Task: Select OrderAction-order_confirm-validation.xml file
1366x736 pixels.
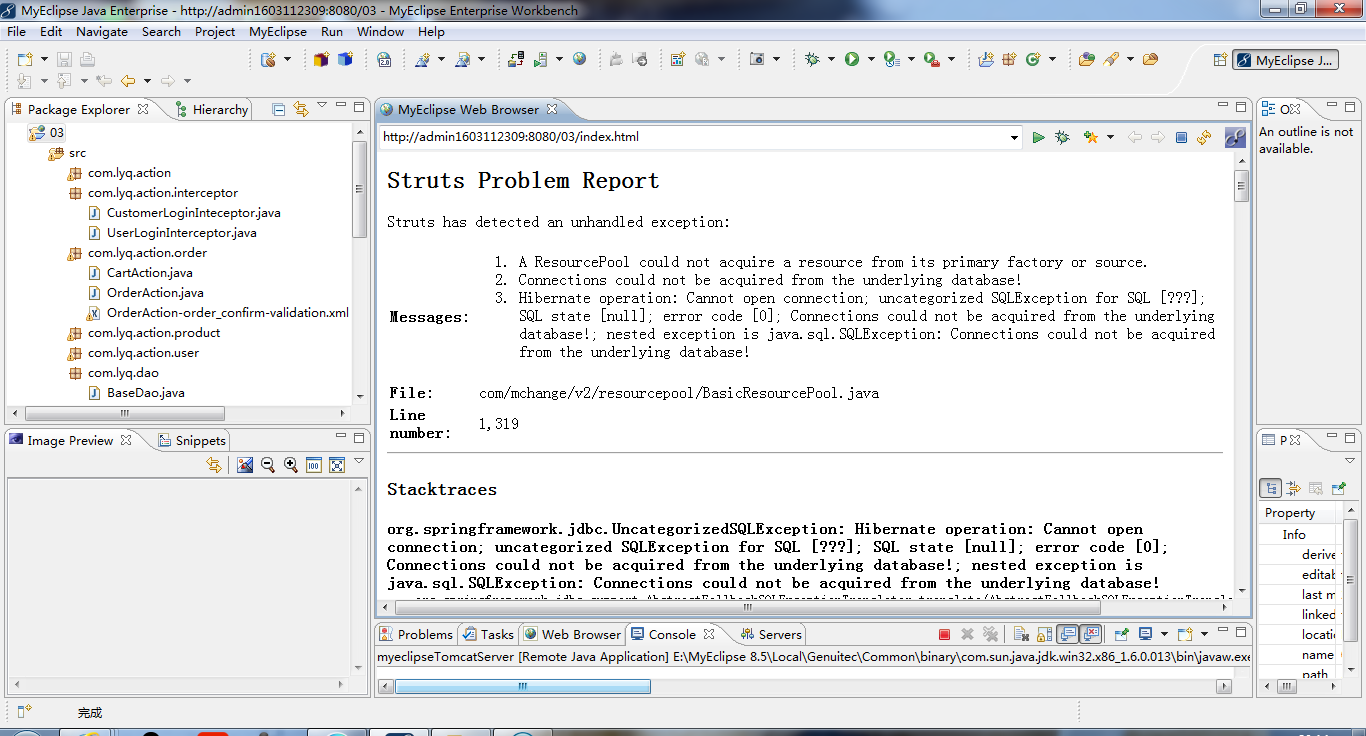Action: point(218,312)
